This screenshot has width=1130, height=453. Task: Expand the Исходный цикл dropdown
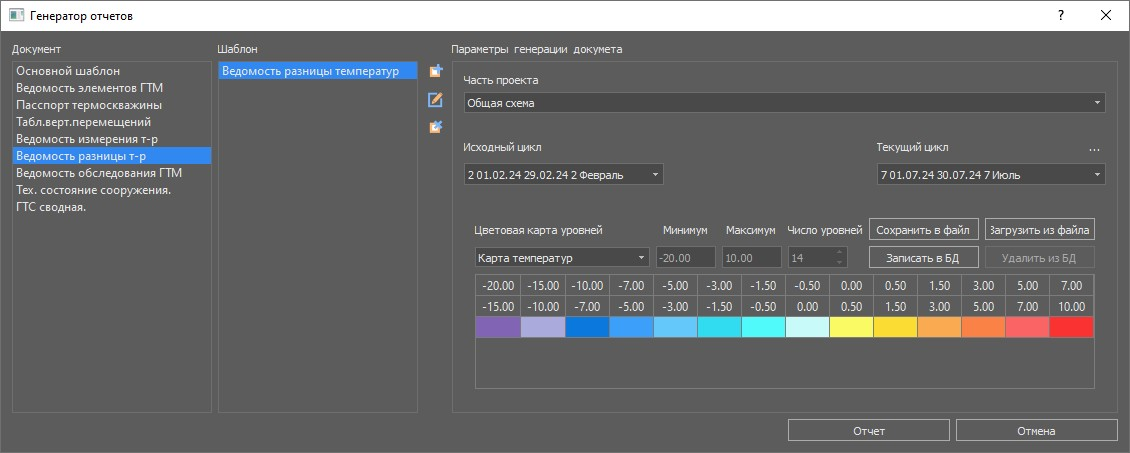563,175
